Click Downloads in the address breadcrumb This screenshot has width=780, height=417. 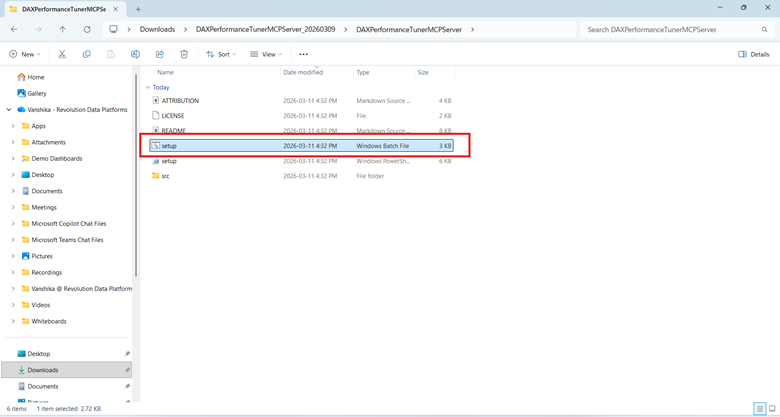(x=157, y=30)
